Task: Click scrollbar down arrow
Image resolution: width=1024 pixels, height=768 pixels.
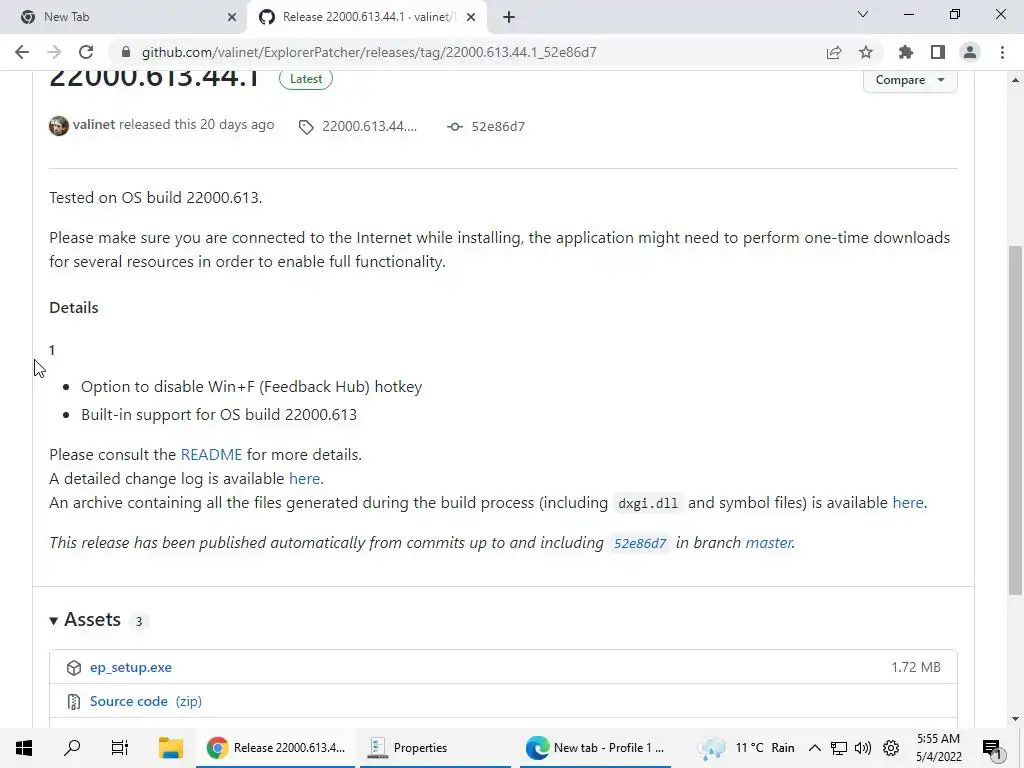Action: coord(1016,718)
